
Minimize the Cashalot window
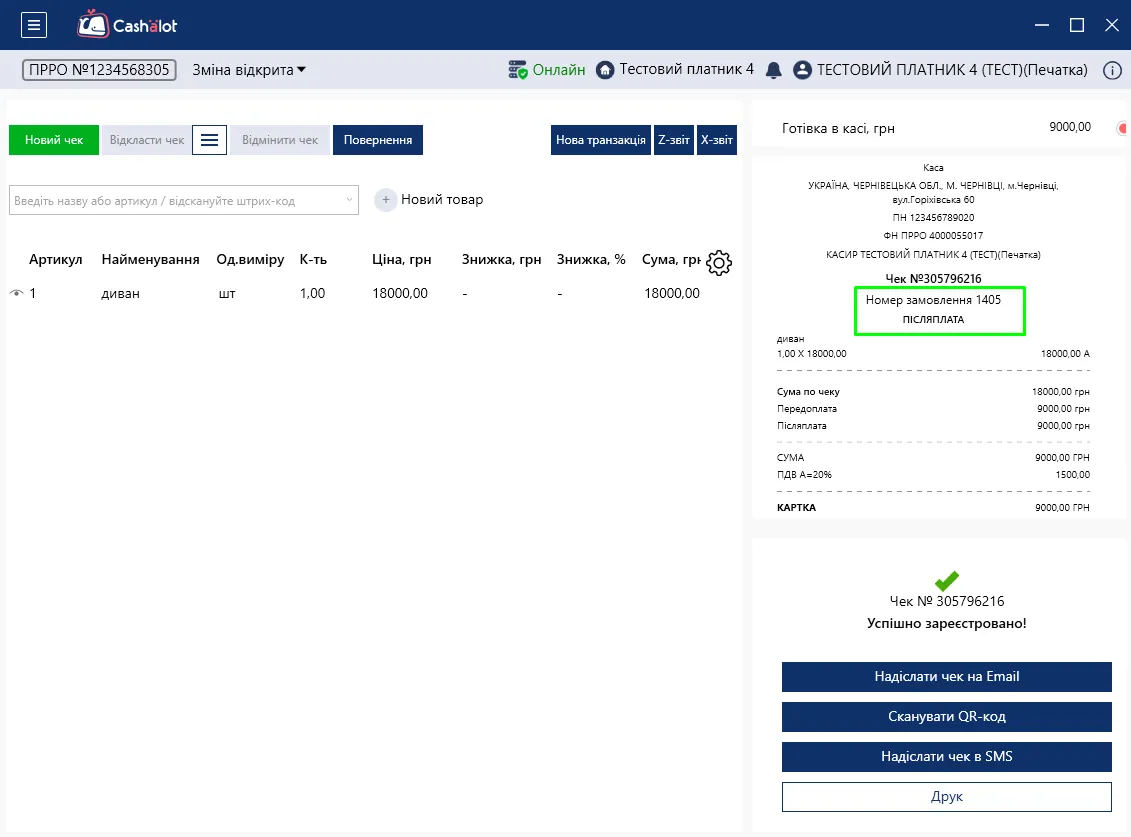[x=1042, y=25]
